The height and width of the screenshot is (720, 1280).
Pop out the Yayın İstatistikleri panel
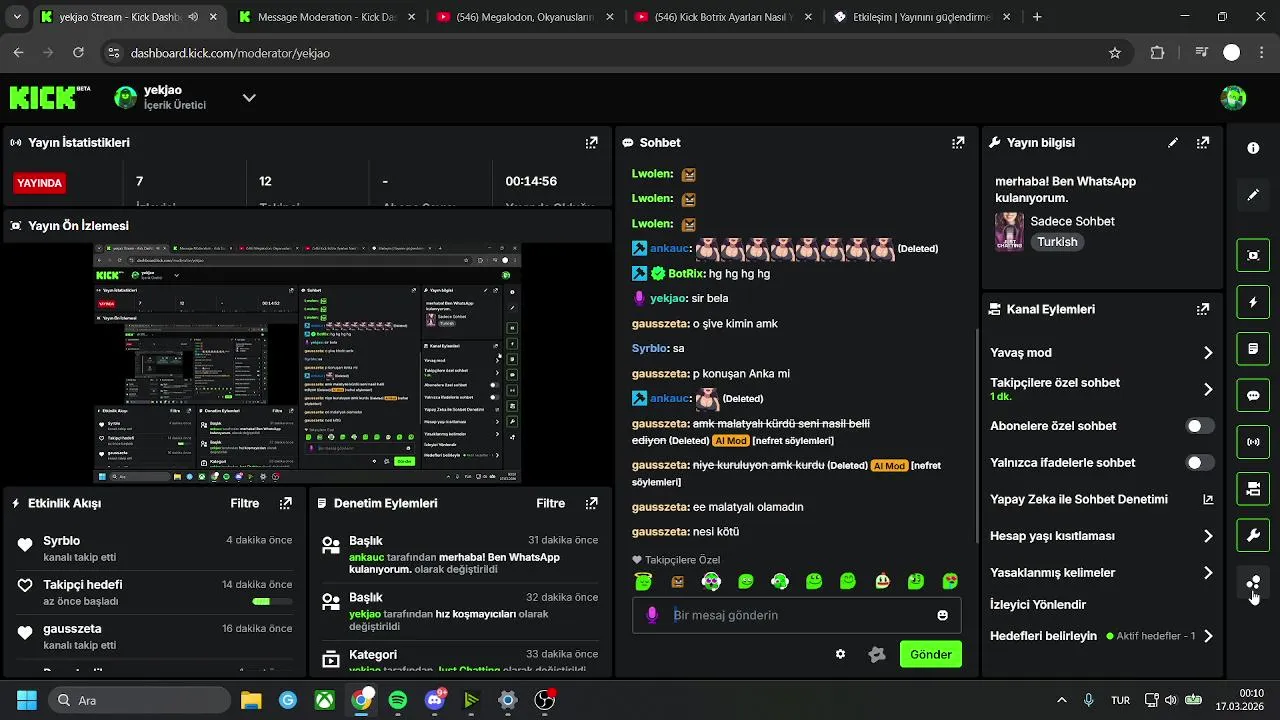(x=591, y=143)
